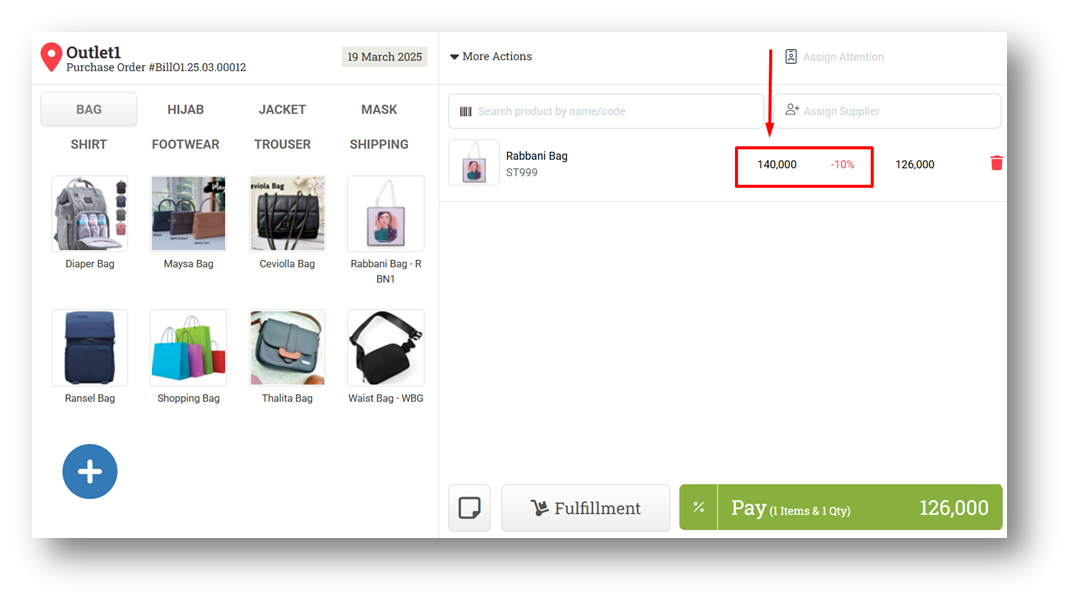Screen dimensions: 1072x603
Task: Select the FOOTWEAR category tab
Action: (185, 144)
